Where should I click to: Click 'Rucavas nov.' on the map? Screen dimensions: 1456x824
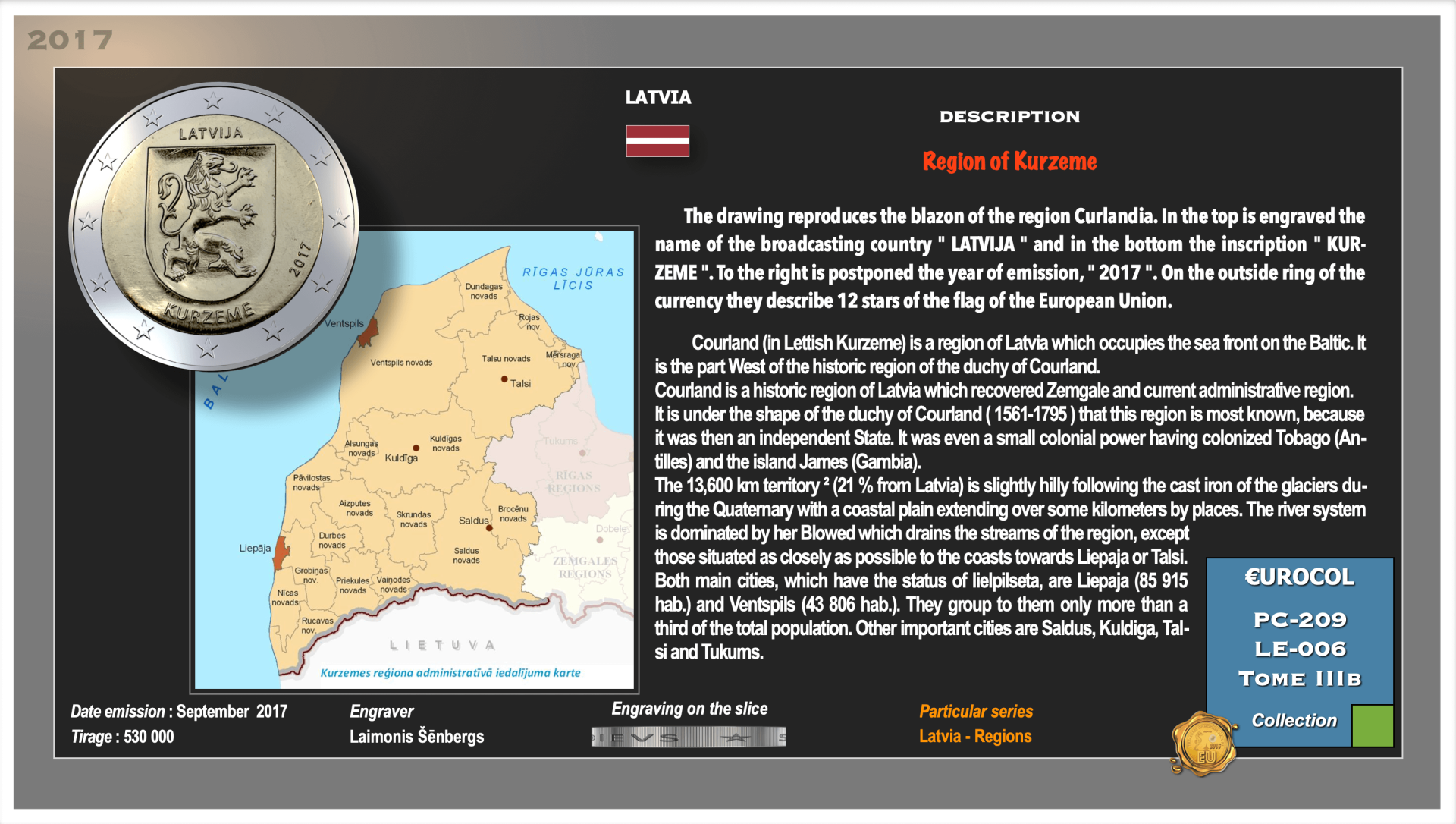317,625
